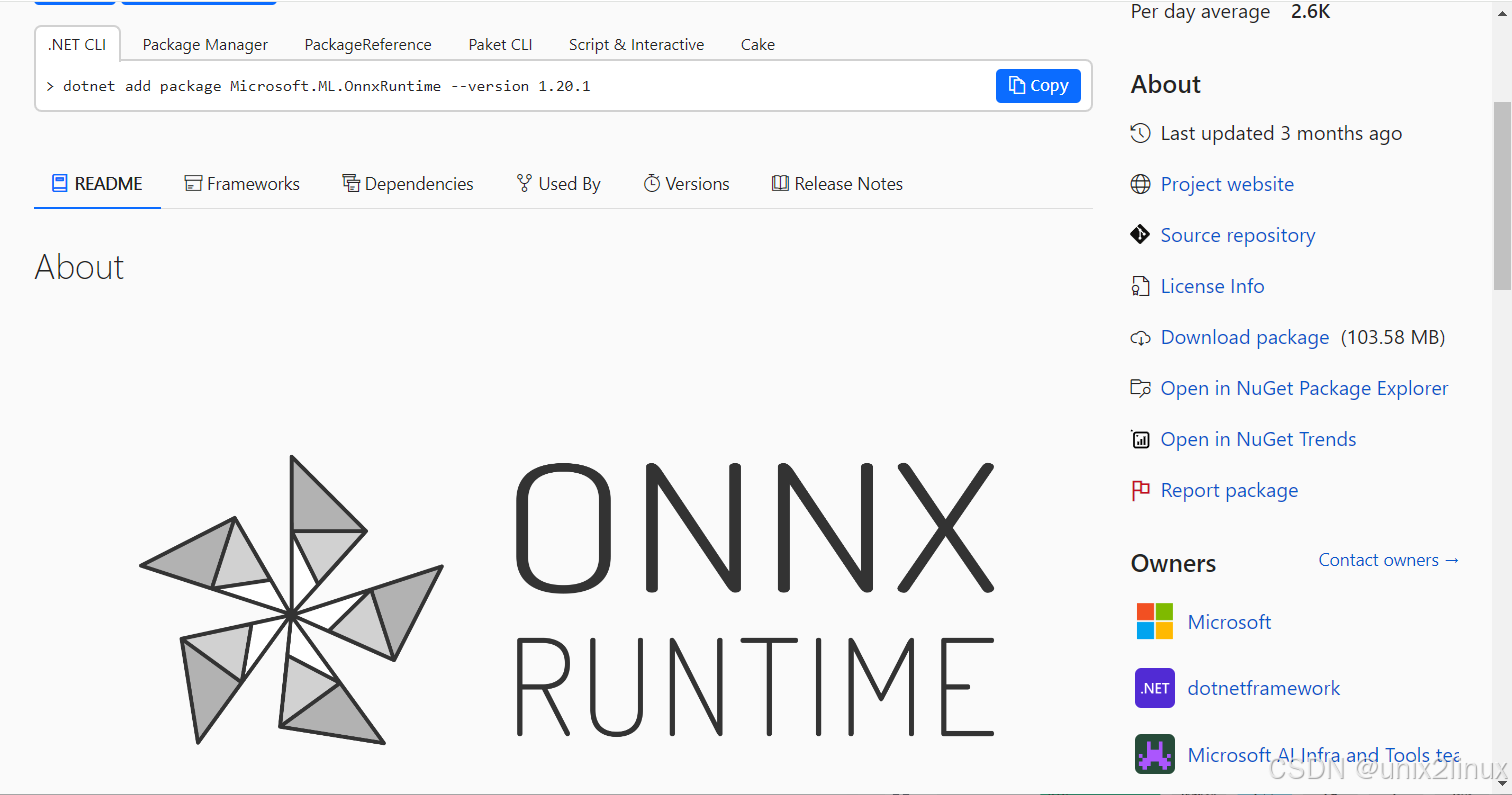Open Microsoft AI Infra and Tools team link
This screenshot has width=1512, height=795.
(1323, 755)
